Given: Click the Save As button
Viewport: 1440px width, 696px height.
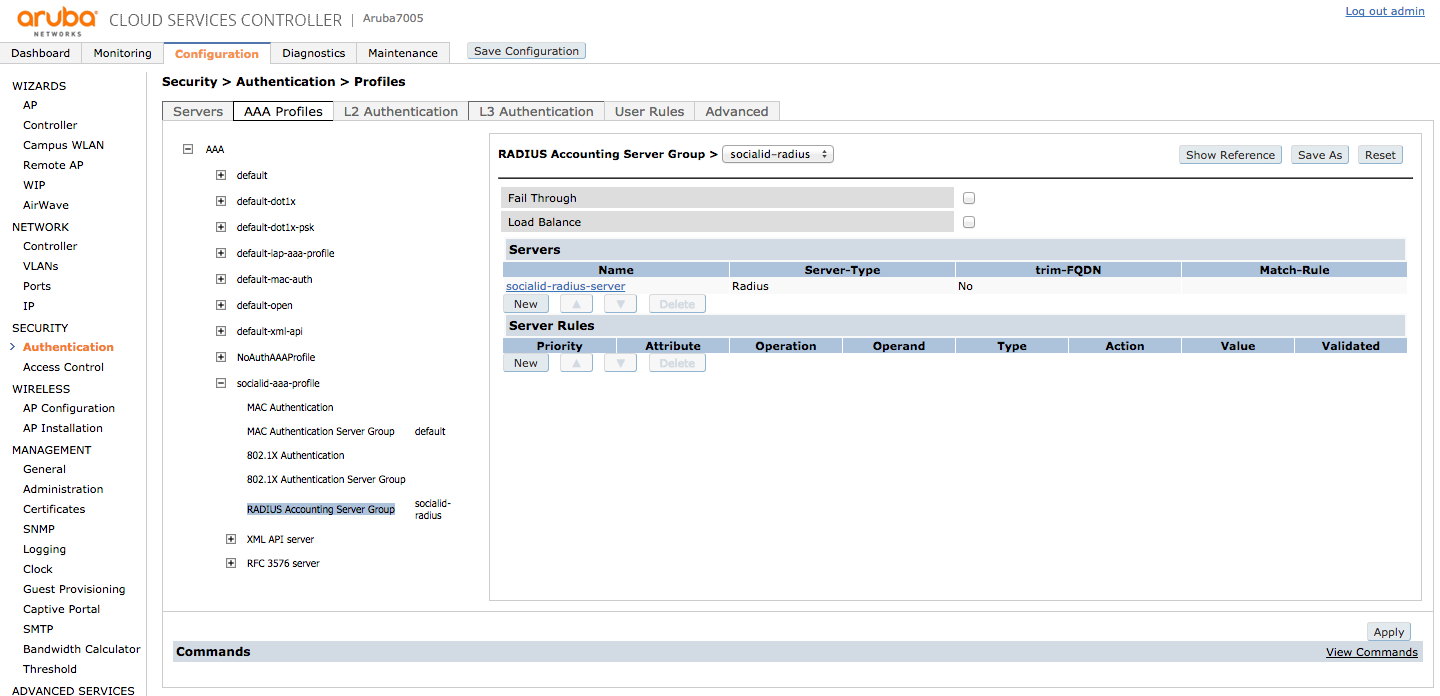Looking at the screenshot, I should [1320, 155].
